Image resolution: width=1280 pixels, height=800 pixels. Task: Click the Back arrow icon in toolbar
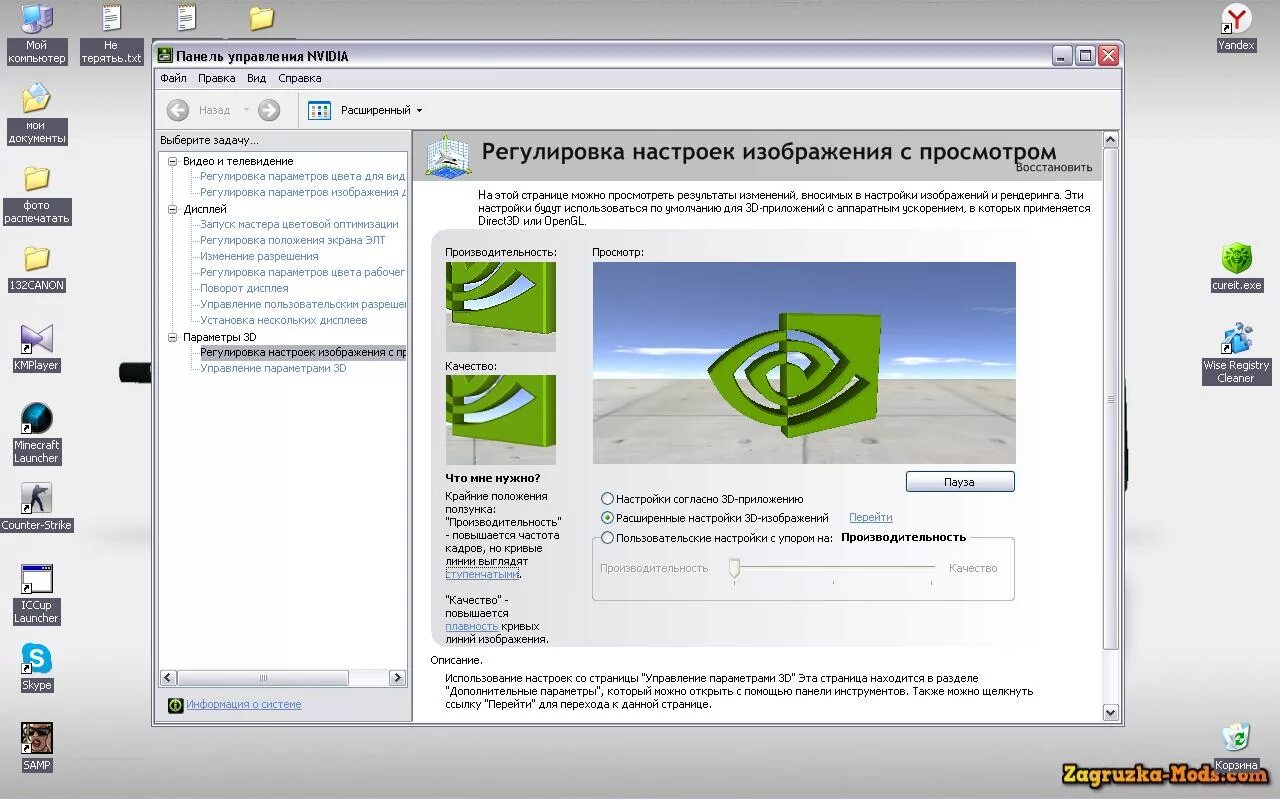[178, 110]
